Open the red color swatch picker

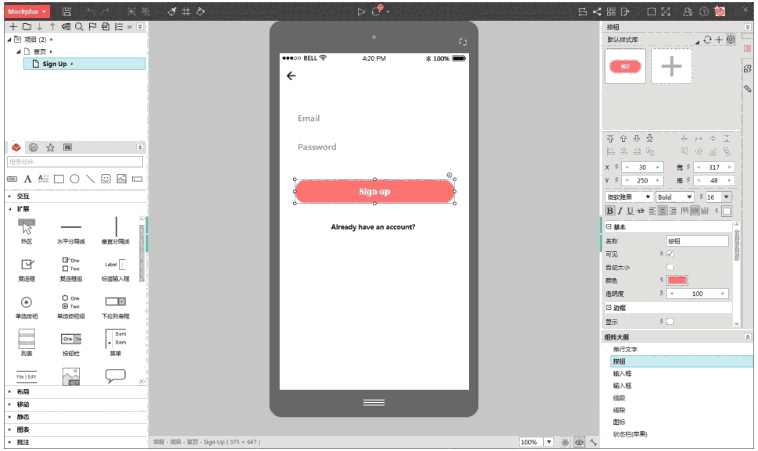[x=677, y=280]
